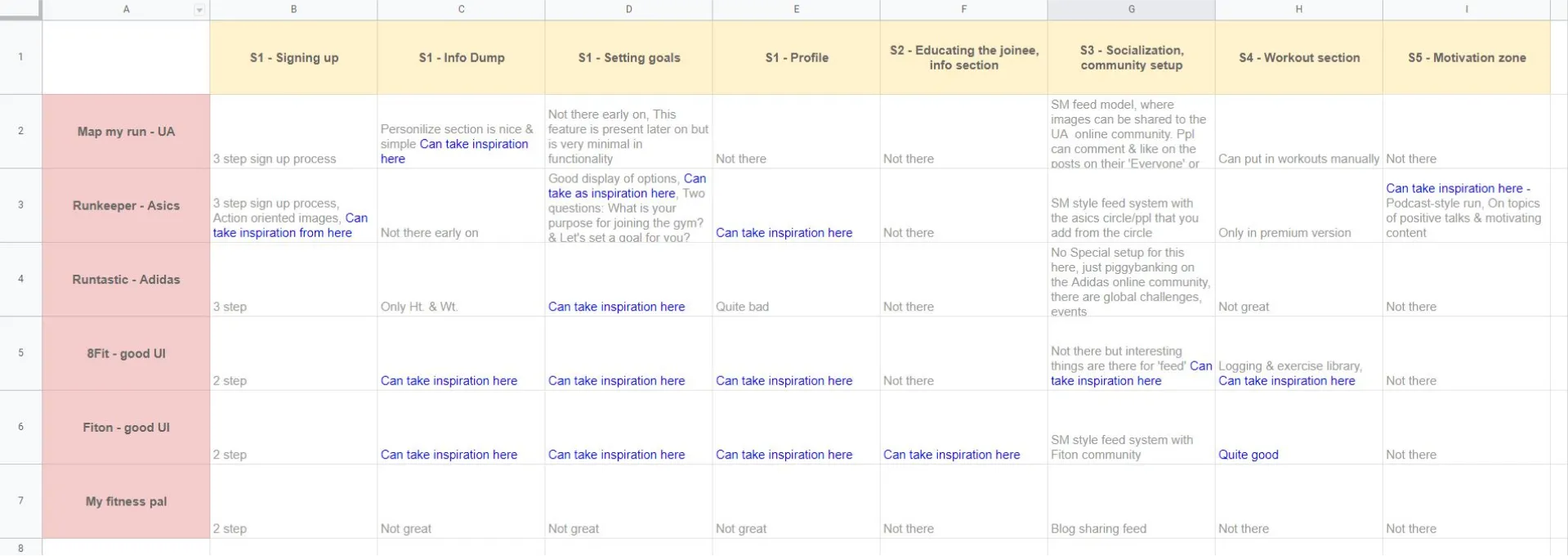This screenshot has width=1568, height=556.
Task: Click the 'Quite bad' cell
Action: tap(796, 280)
